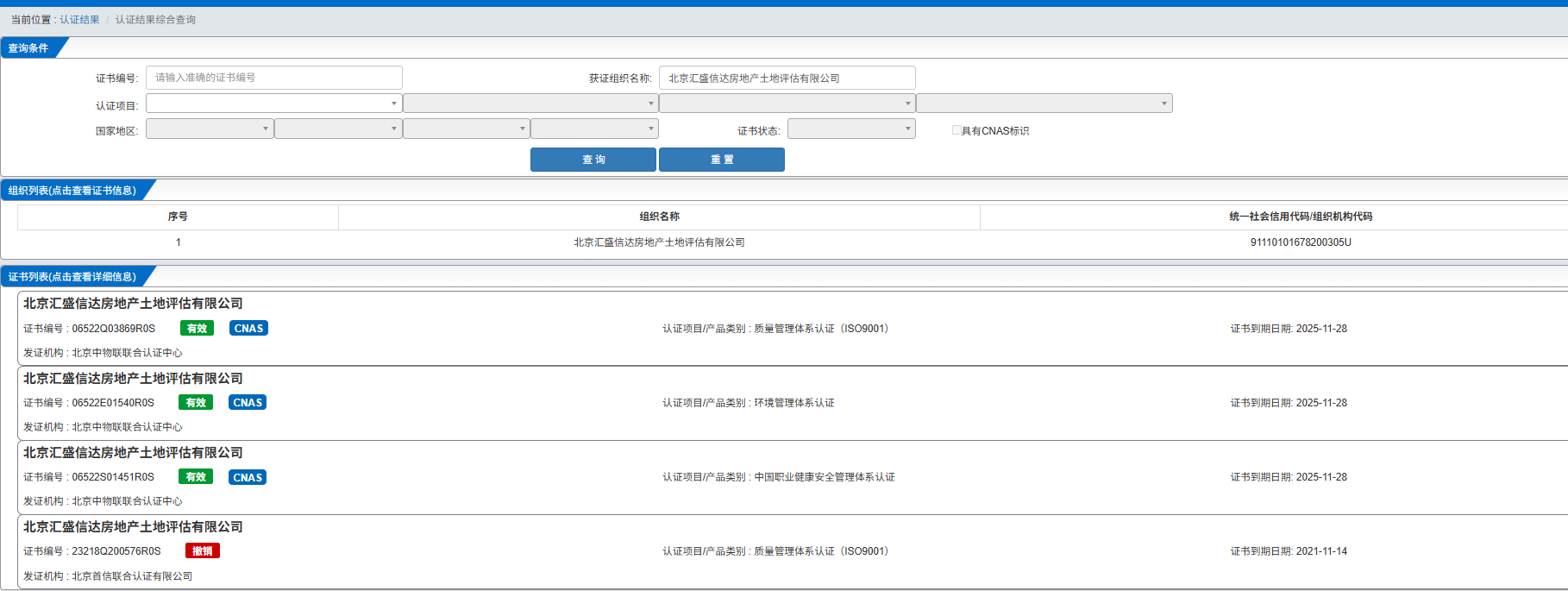The width and height of the screenshot is (1568, 591).
Task: Open the first 国家地区 dropdown
Action: click(x=210, y=129)
